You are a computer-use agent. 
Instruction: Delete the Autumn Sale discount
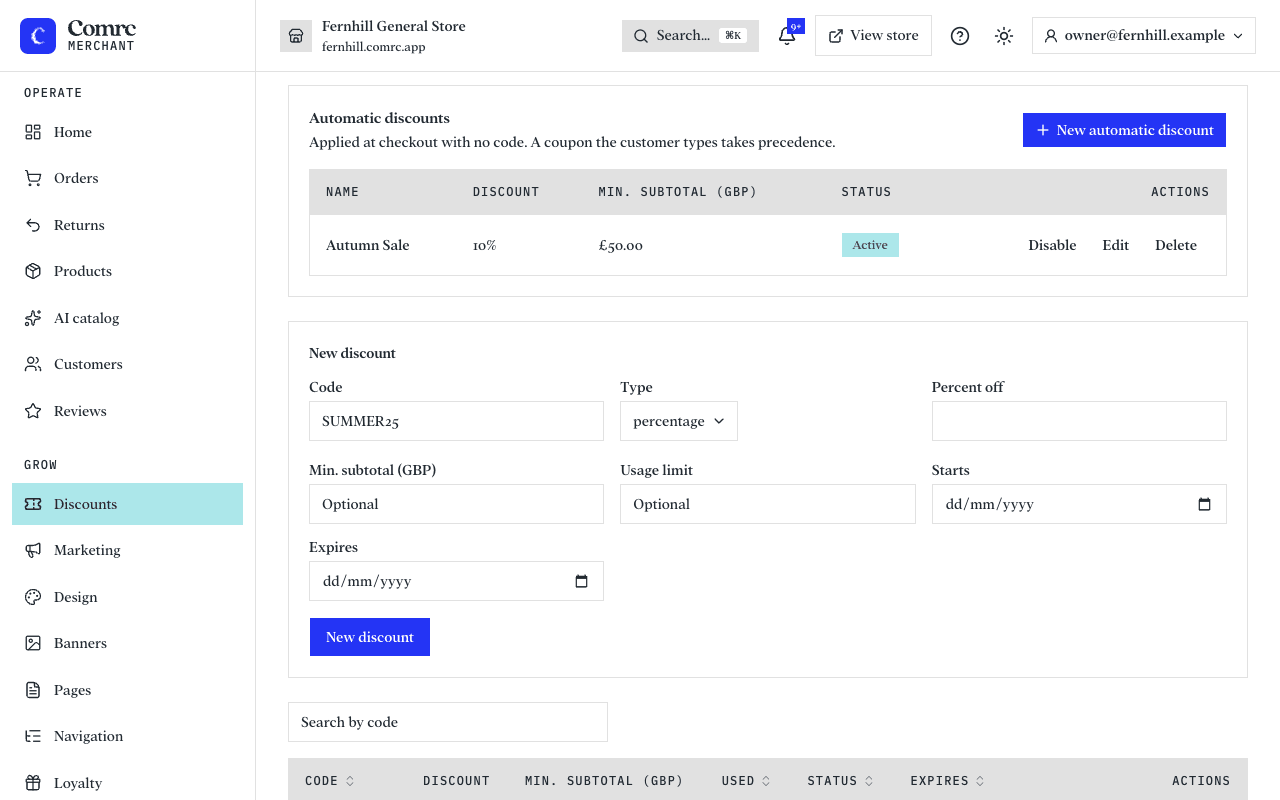[x=1176, y=245]
